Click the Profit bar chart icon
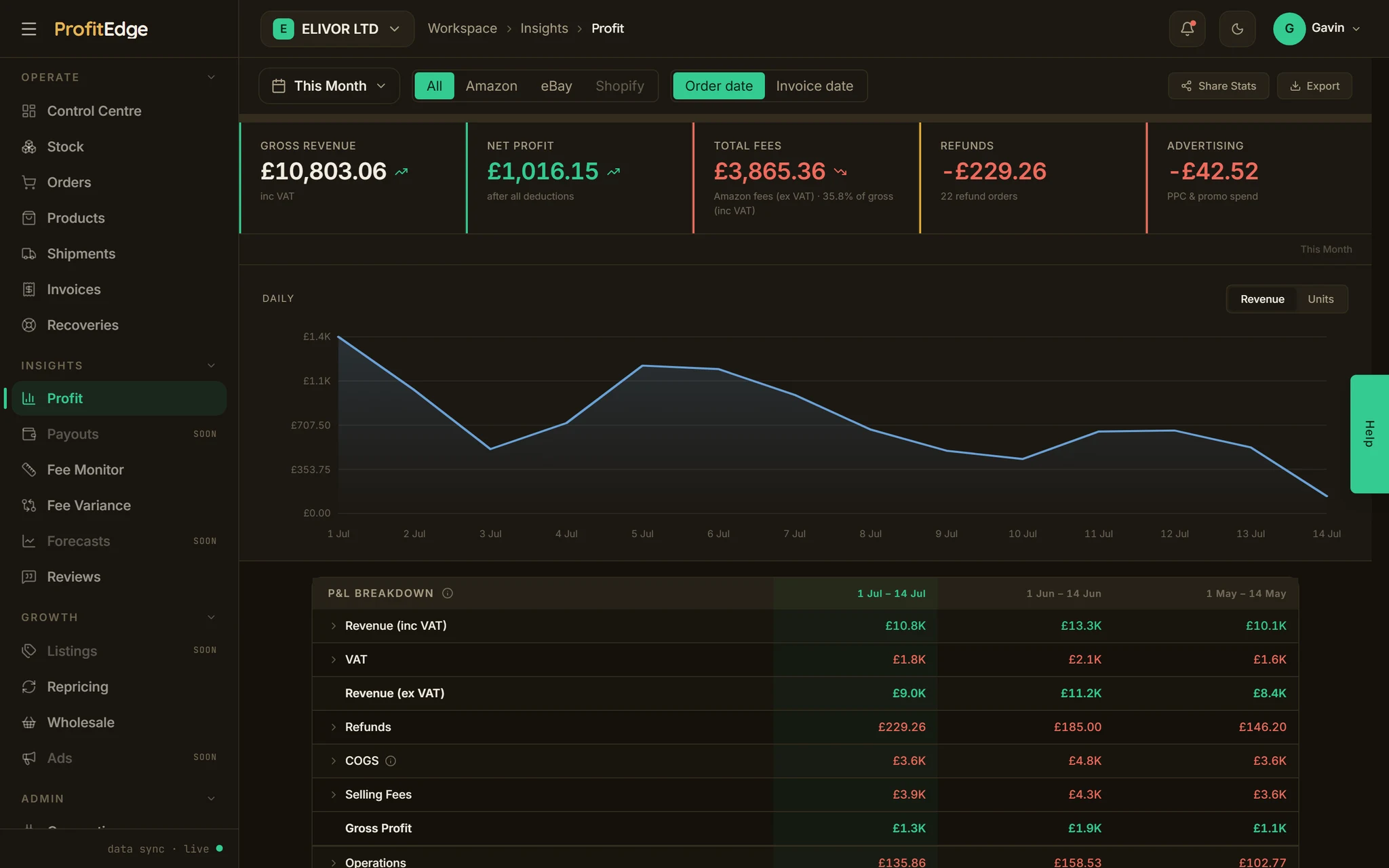1389x868 pixels. pos(28,399)
